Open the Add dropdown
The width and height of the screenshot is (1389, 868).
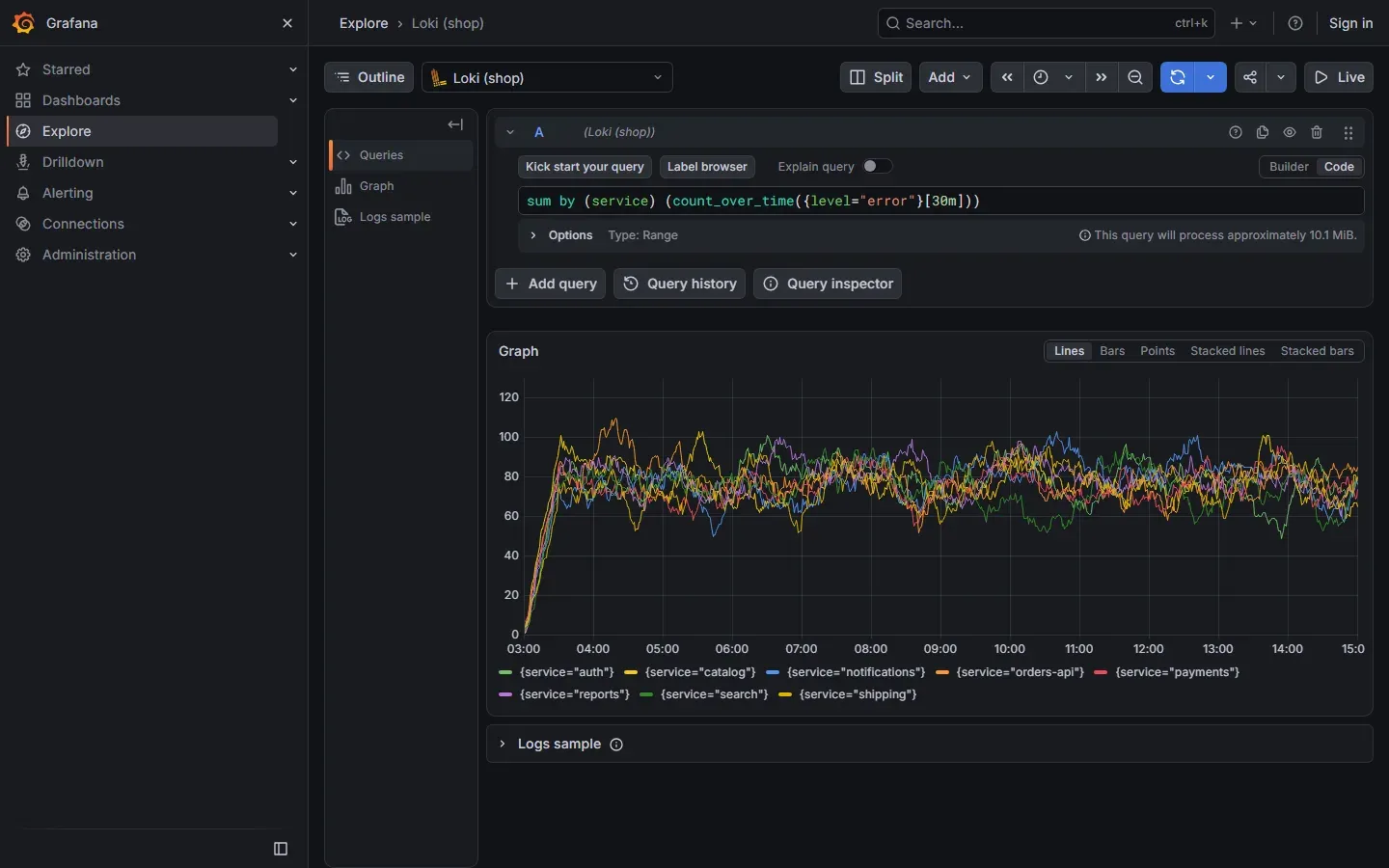(950, 77)
